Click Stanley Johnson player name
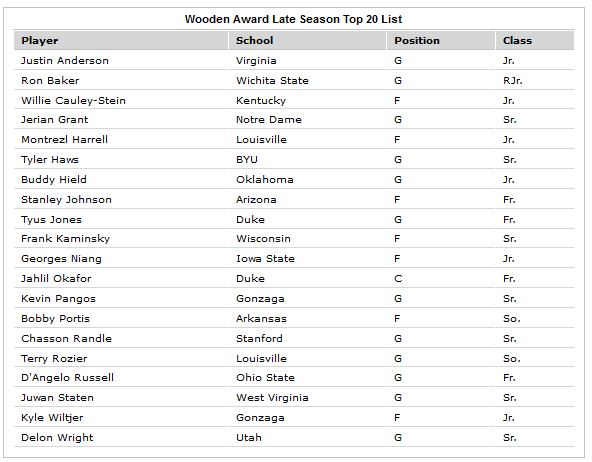The height and width of the screenshot is (462, 592). pos(66,200)
